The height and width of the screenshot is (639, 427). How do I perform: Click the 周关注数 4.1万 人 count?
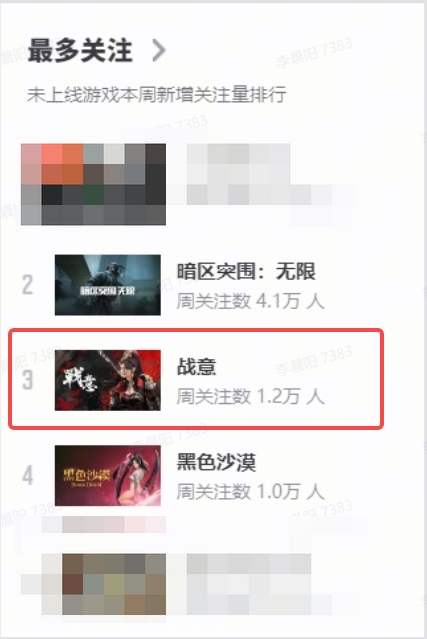coord(251,302)
